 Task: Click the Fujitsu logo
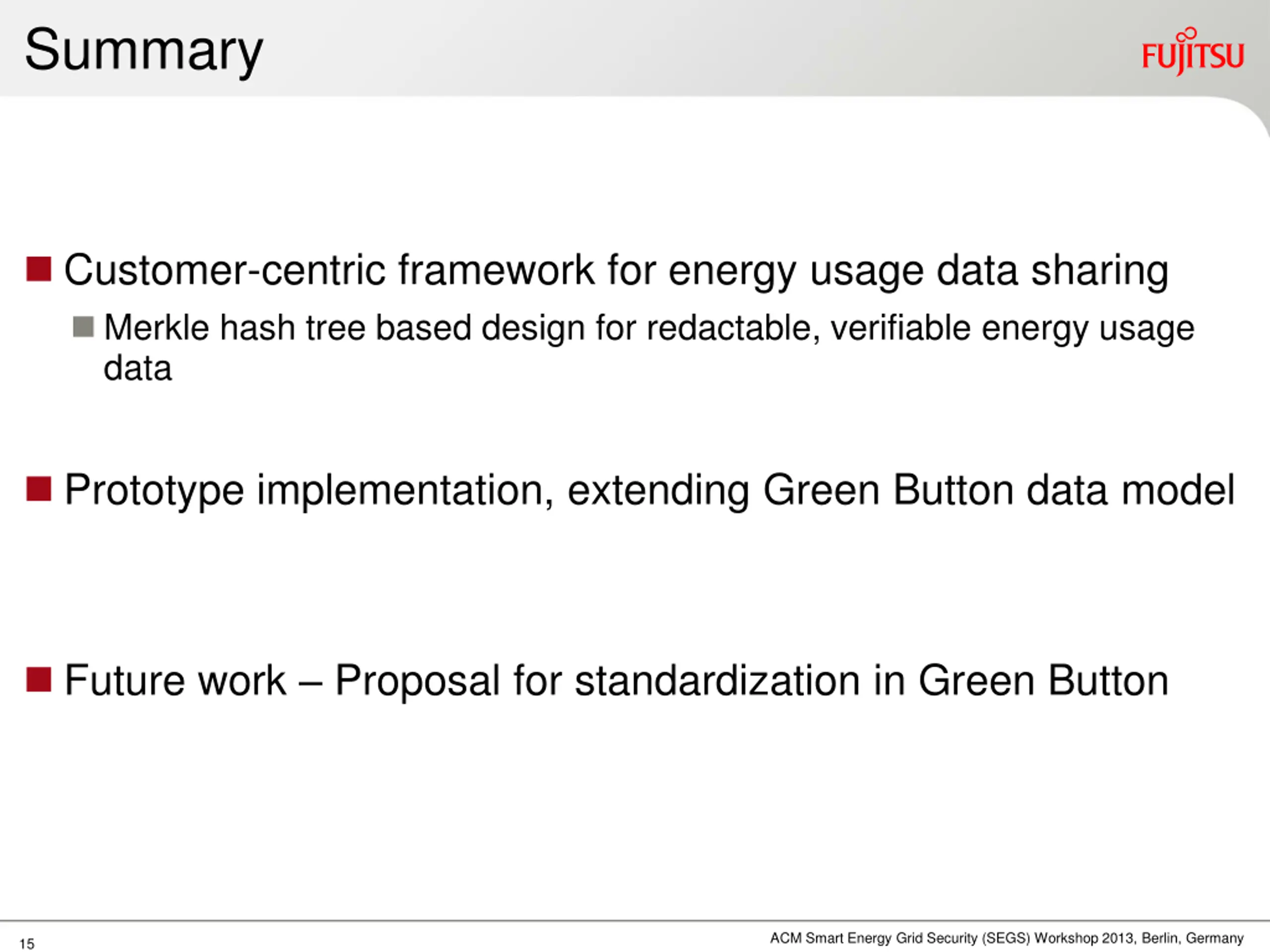click(1193, 52)
